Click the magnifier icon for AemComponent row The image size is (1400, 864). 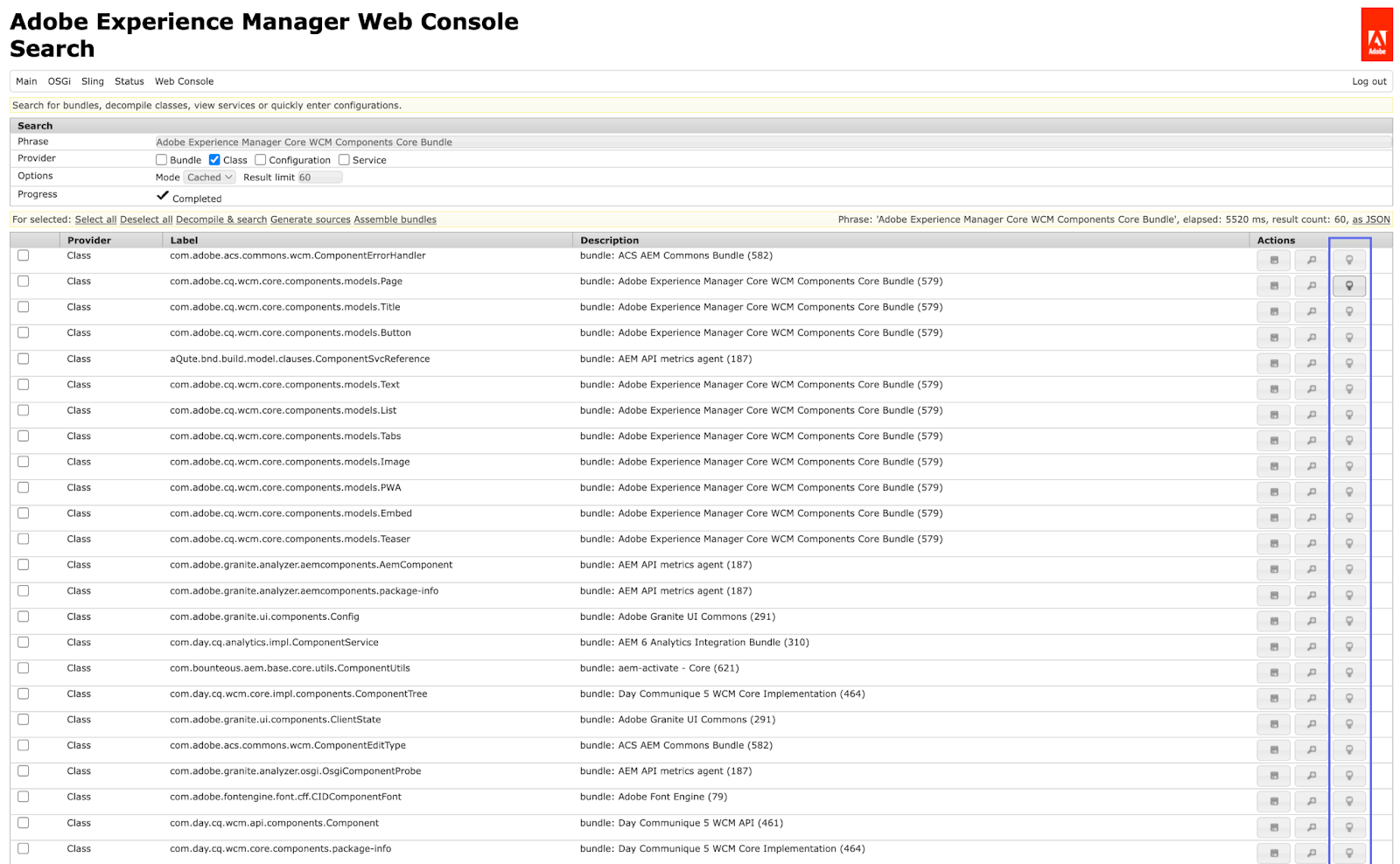coord(1311,569)
